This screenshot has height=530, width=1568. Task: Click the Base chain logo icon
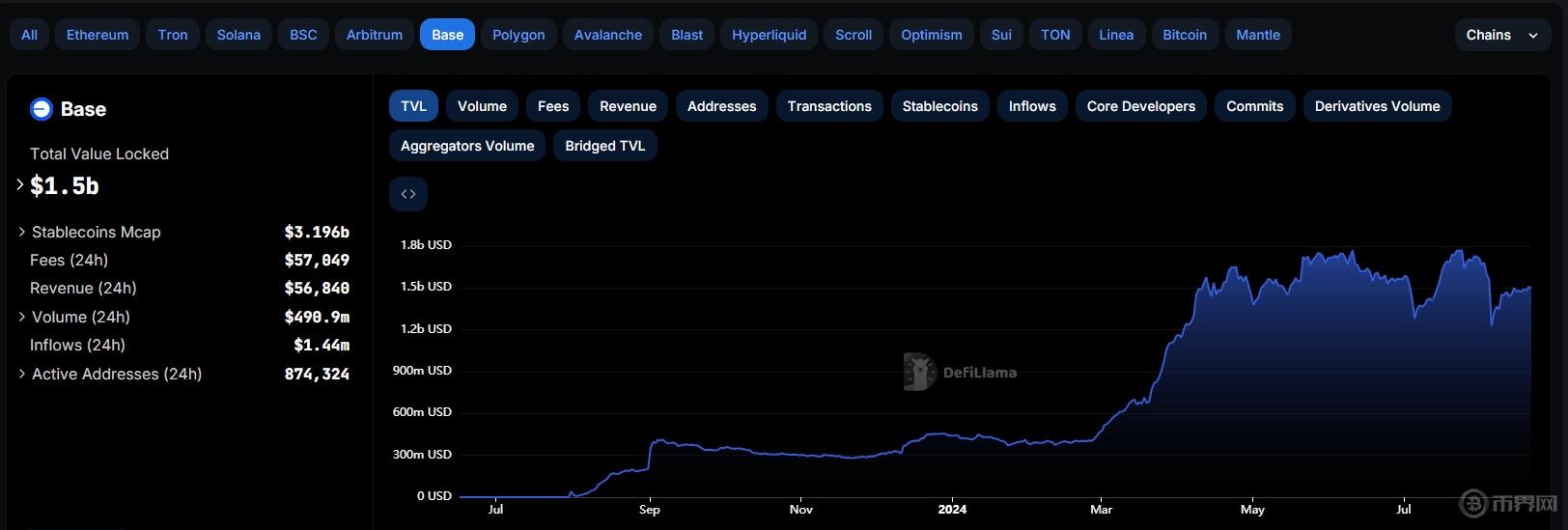click(42, 109)
